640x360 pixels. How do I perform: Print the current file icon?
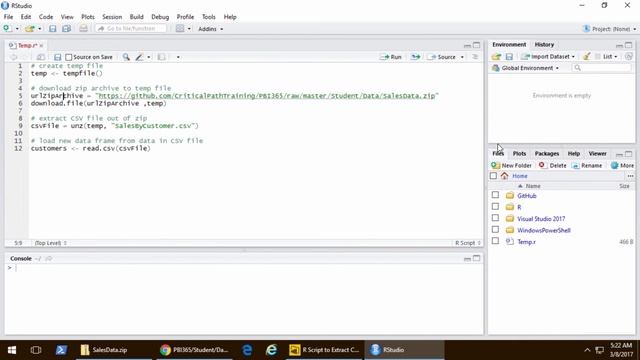tap(83, 29)
